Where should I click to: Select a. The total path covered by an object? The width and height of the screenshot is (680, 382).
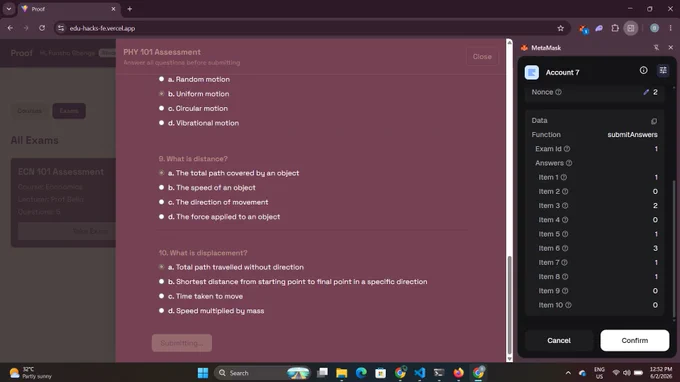tap(161, 173)
